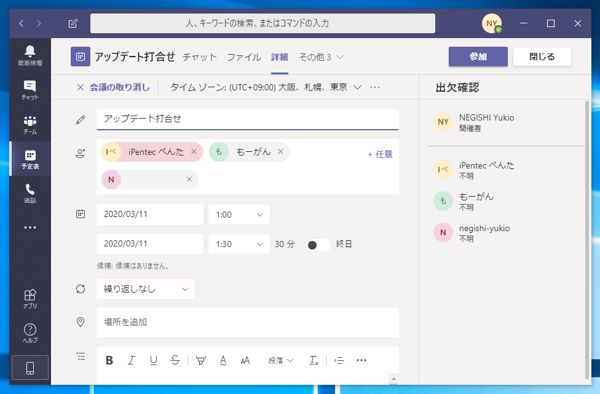
Task: Open more apps ellipsis in sidebar
Action: pyautogui.click(x=30, y=227)
